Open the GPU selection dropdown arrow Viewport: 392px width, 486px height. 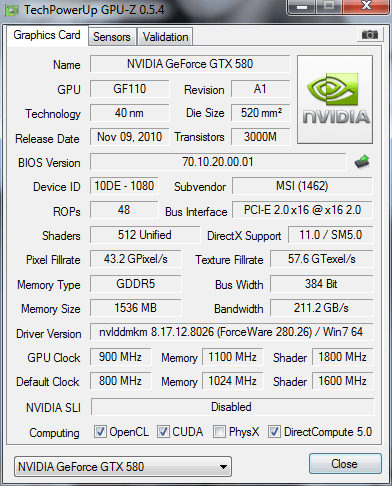click(x=224, y=467)
